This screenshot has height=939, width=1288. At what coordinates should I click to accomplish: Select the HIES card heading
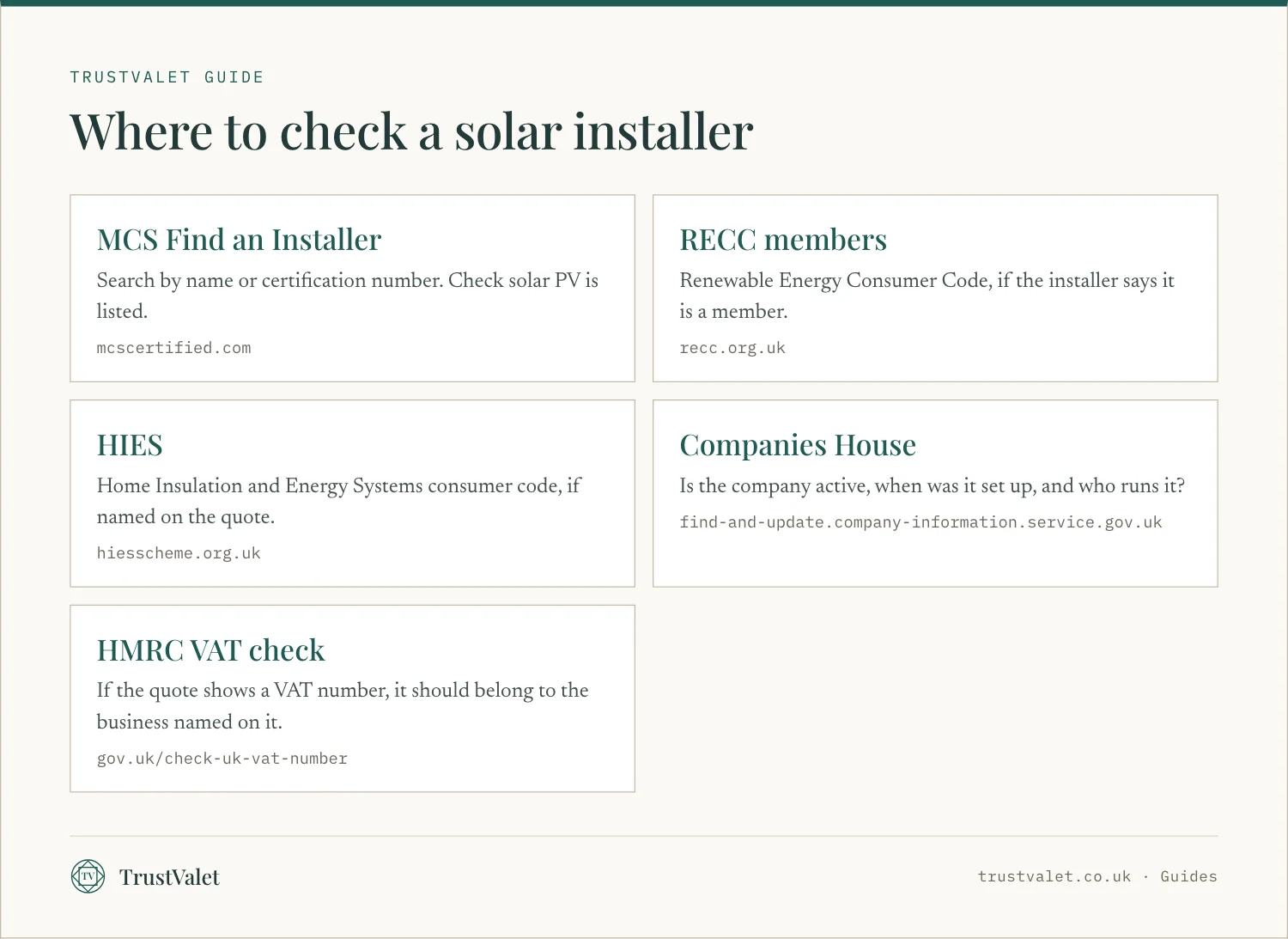pyautogui.click(x=130, y=445)
